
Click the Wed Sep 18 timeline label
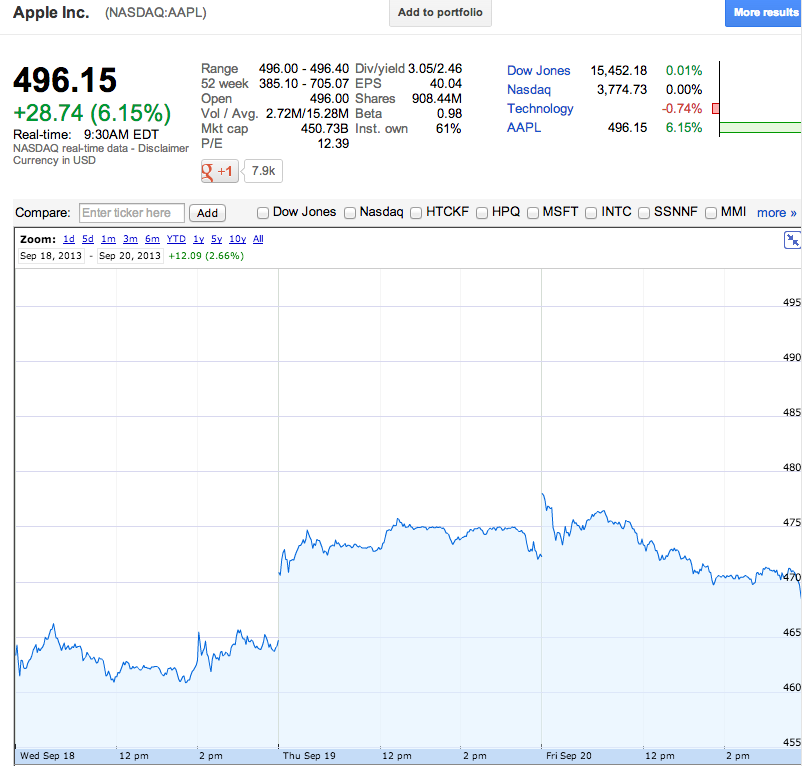pos(47,756)
